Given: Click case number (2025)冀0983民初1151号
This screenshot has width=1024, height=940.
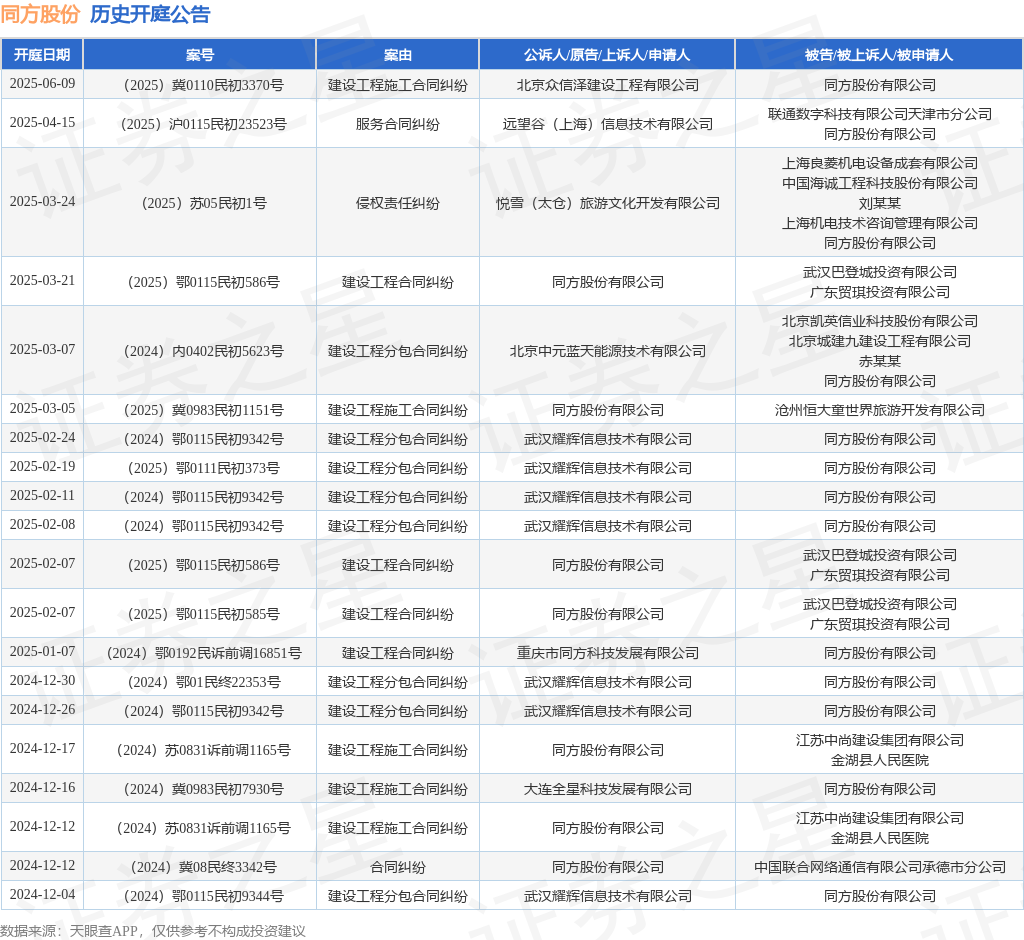Looking at the screenshot, I should click(x=204, y=410).
